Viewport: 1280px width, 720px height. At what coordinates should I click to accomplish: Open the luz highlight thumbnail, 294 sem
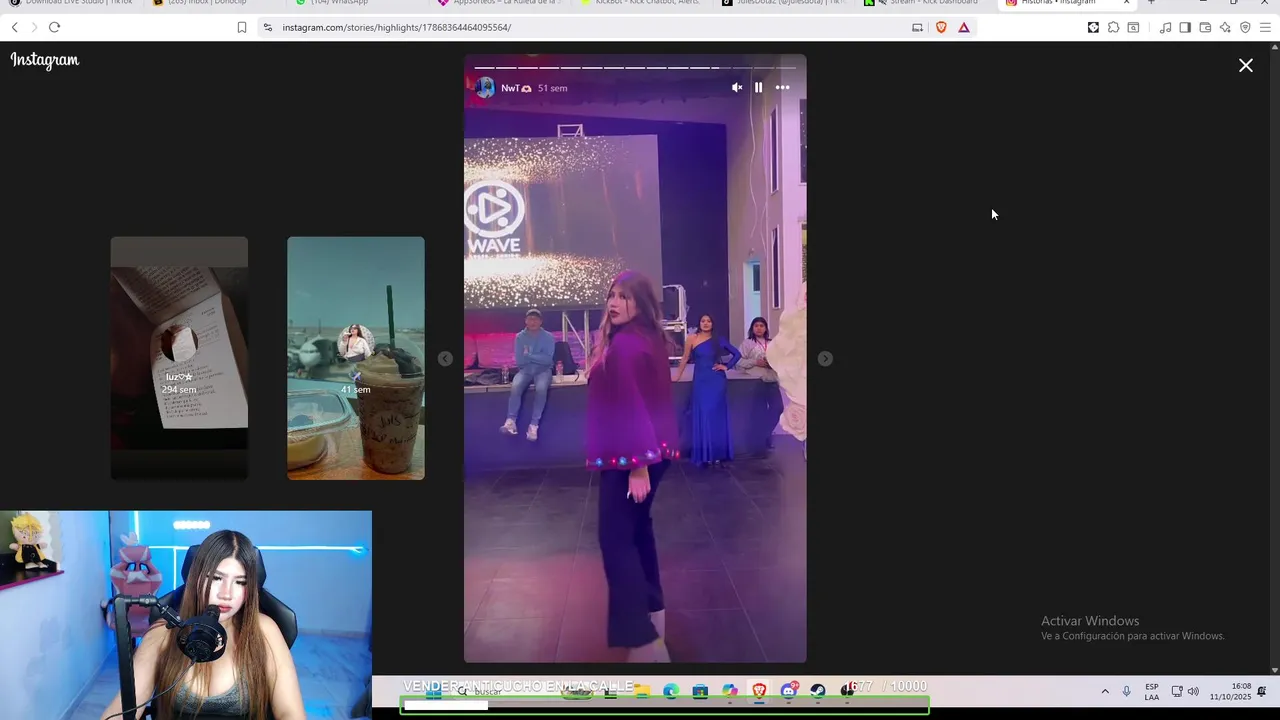click(x=179, y=358)
